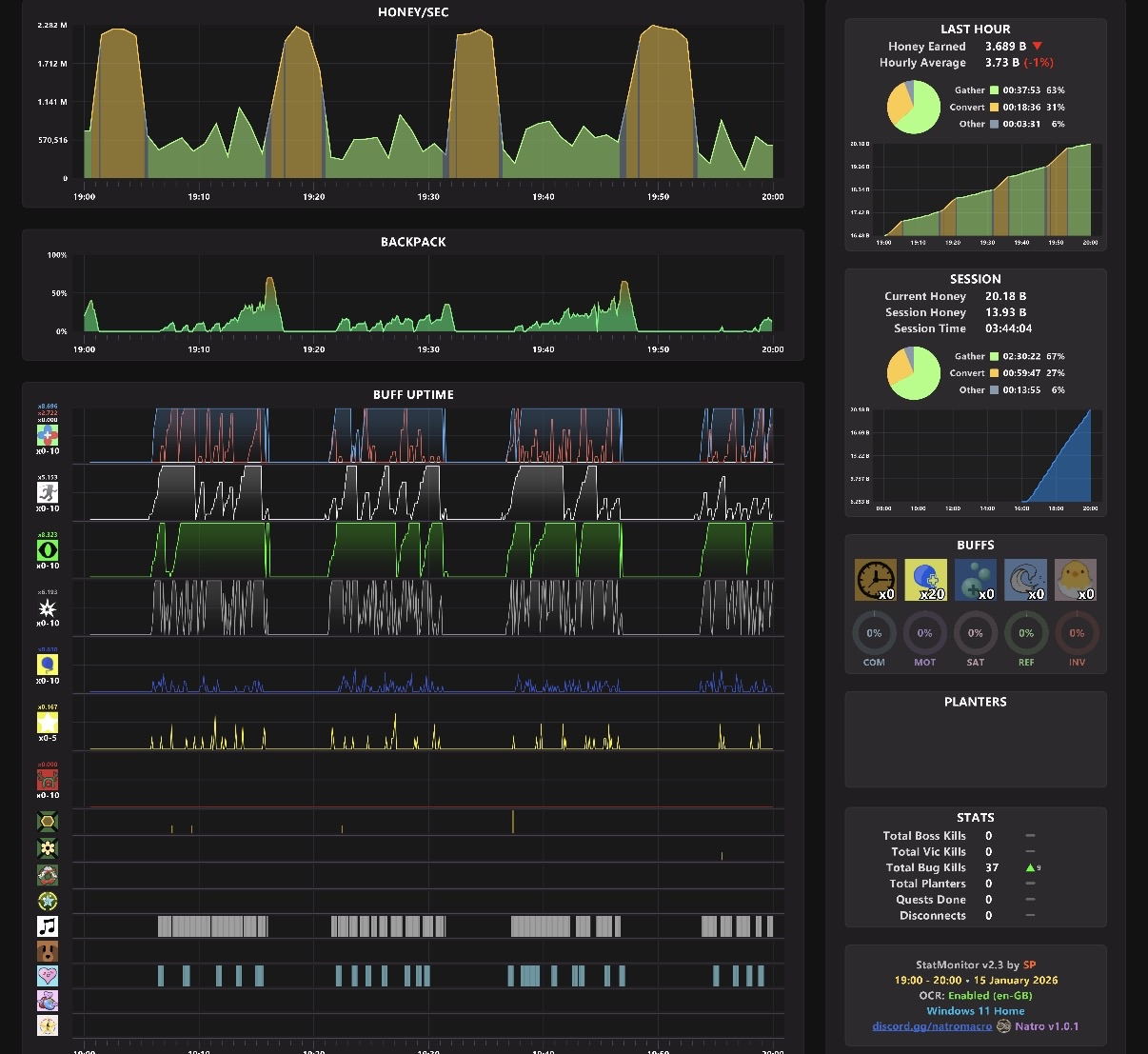Click the star-in-circle buff icon above the music note
The image size is (1148, 1054).
click(48, 900)
